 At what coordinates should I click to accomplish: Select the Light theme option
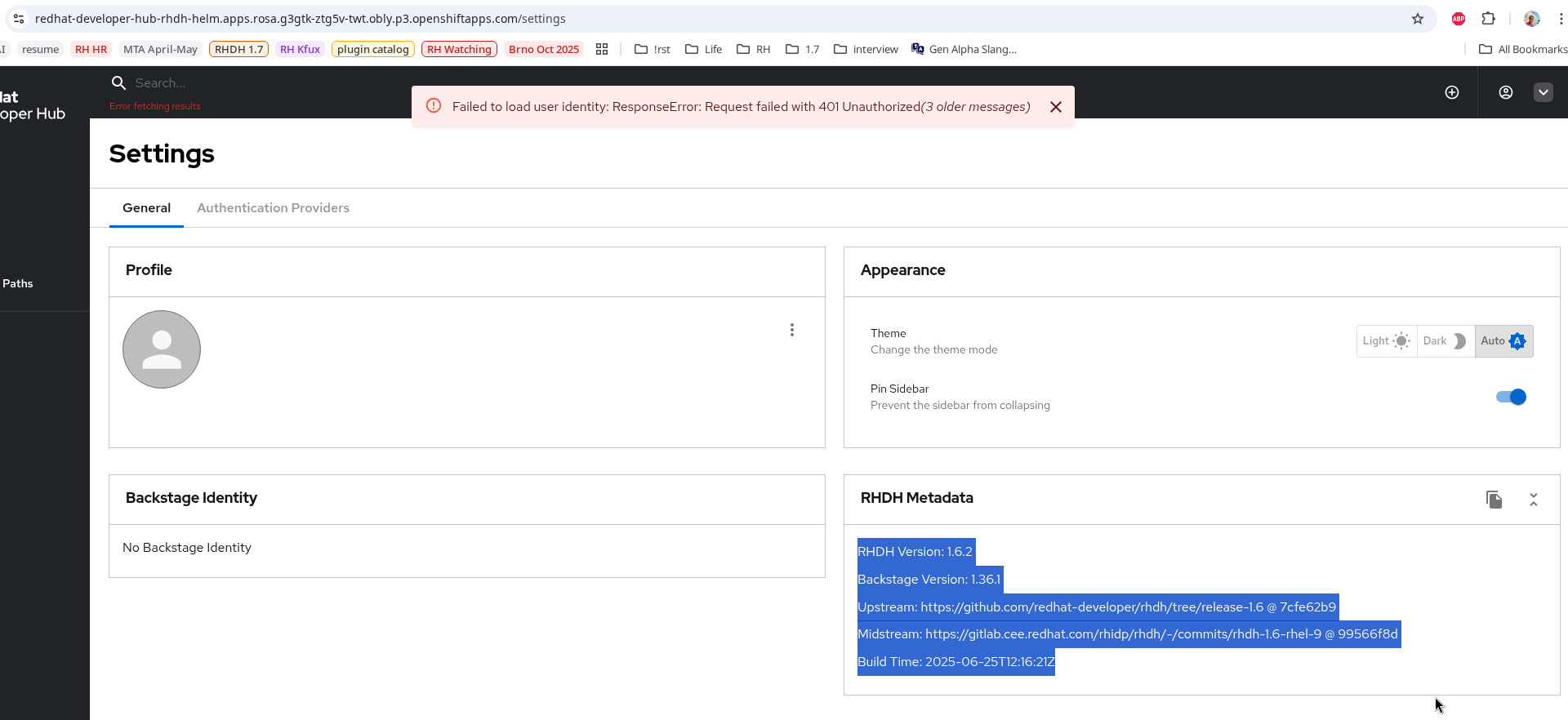[x=1387, y=341]
